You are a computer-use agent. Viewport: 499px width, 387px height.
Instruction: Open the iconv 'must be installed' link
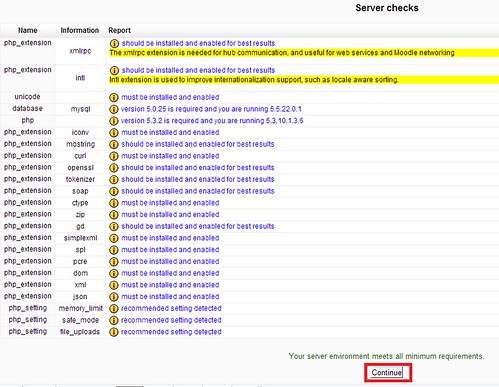[170, 132]
